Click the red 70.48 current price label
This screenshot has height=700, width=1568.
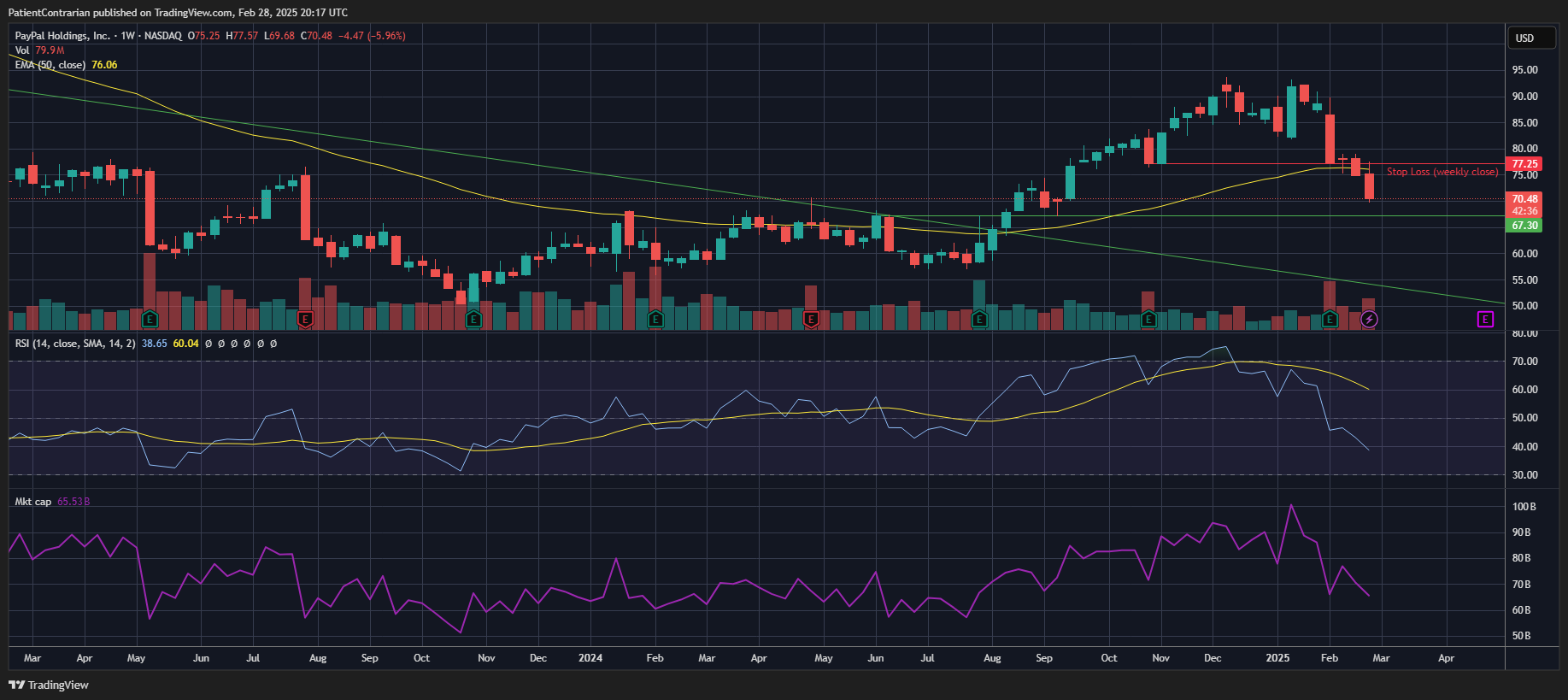tap(1524, 199)
